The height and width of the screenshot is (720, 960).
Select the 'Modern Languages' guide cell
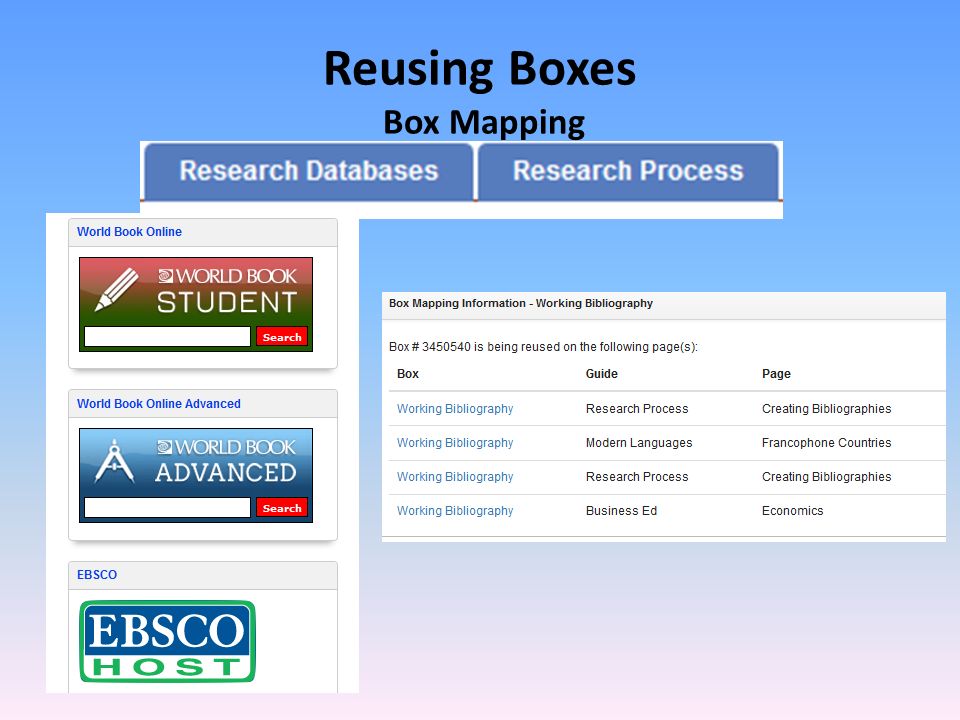tap(639, 443)
